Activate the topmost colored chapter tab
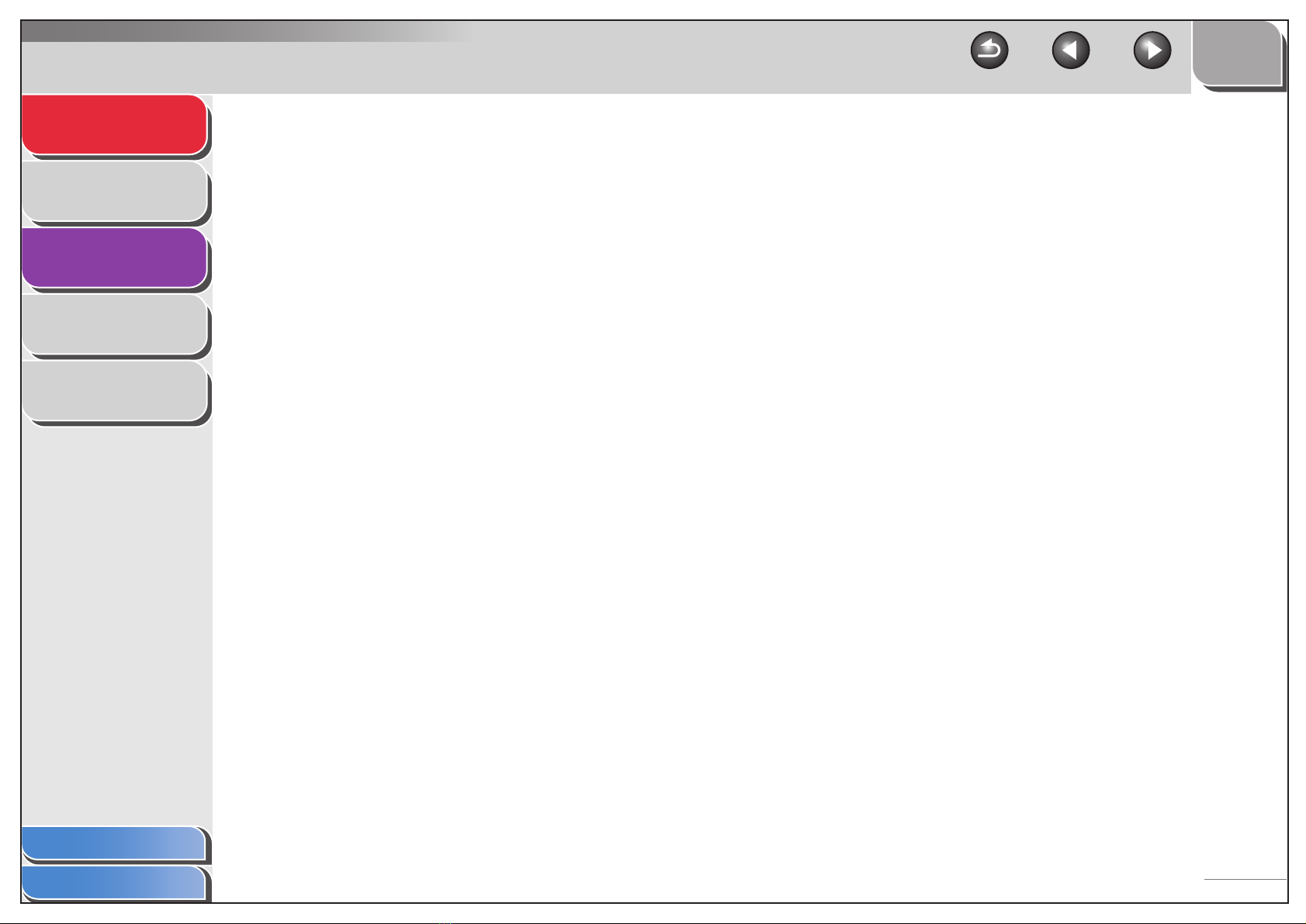 [x=115, y=125]
